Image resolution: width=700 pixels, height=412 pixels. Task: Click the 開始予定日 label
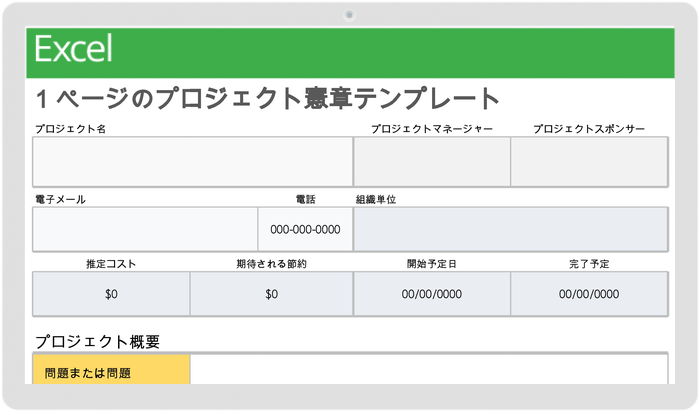pyautogui.click(x=432, y=264)
